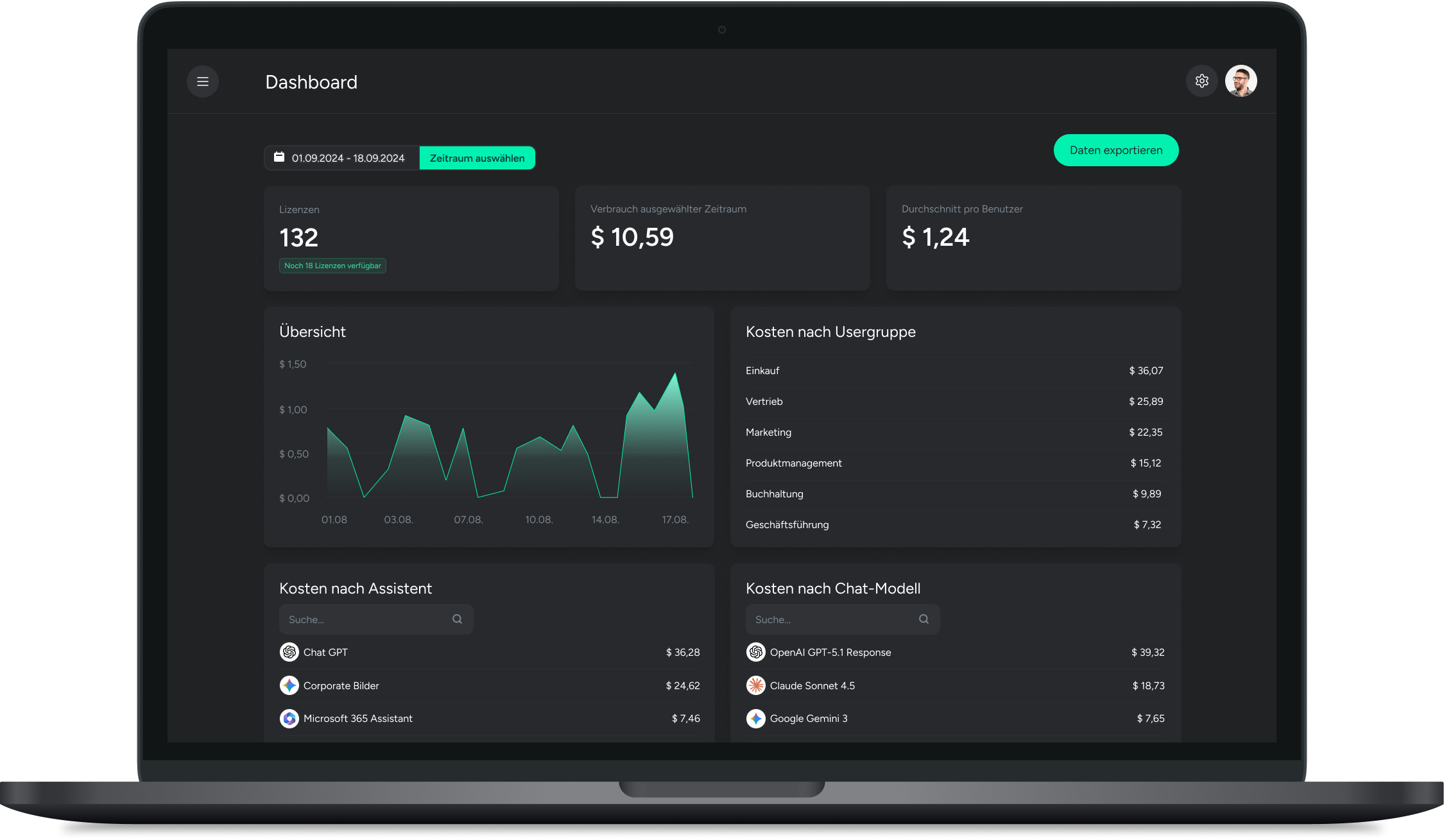Click the search magnifier under Kosten nach Assistent
This screenshot has width=1444, height=840.
click(457, 619)
